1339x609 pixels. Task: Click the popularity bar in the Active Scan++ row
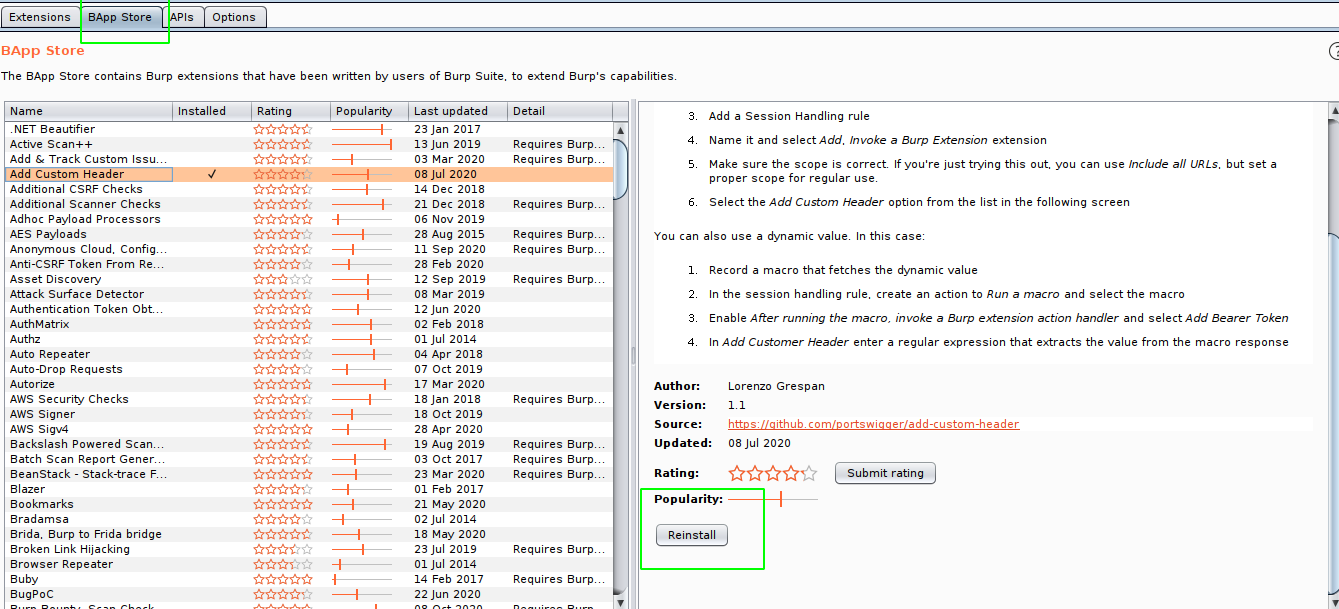tap(362, 144)
